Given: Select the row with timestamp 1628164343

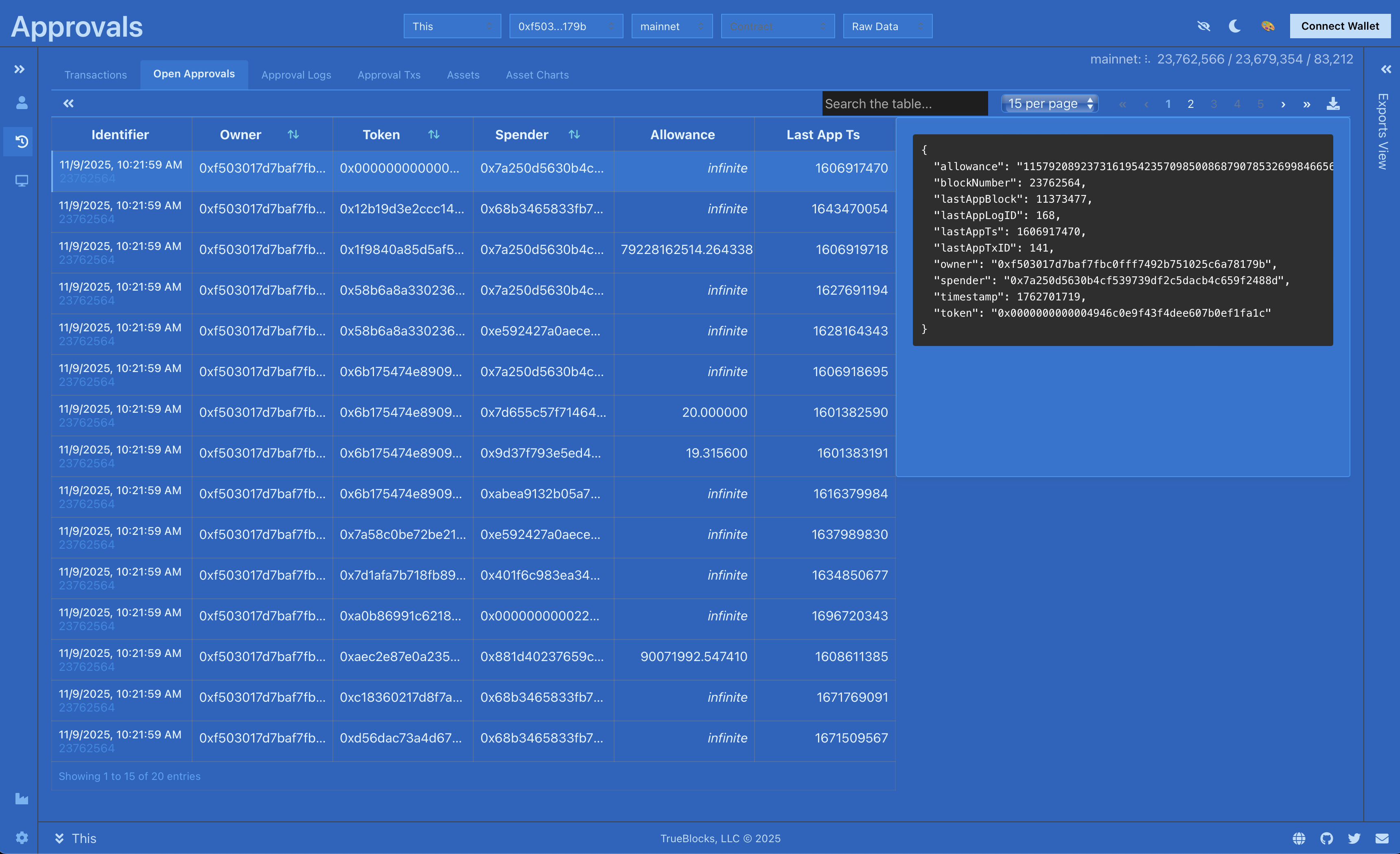Looking at the screenshot, I should click(473, 334).
